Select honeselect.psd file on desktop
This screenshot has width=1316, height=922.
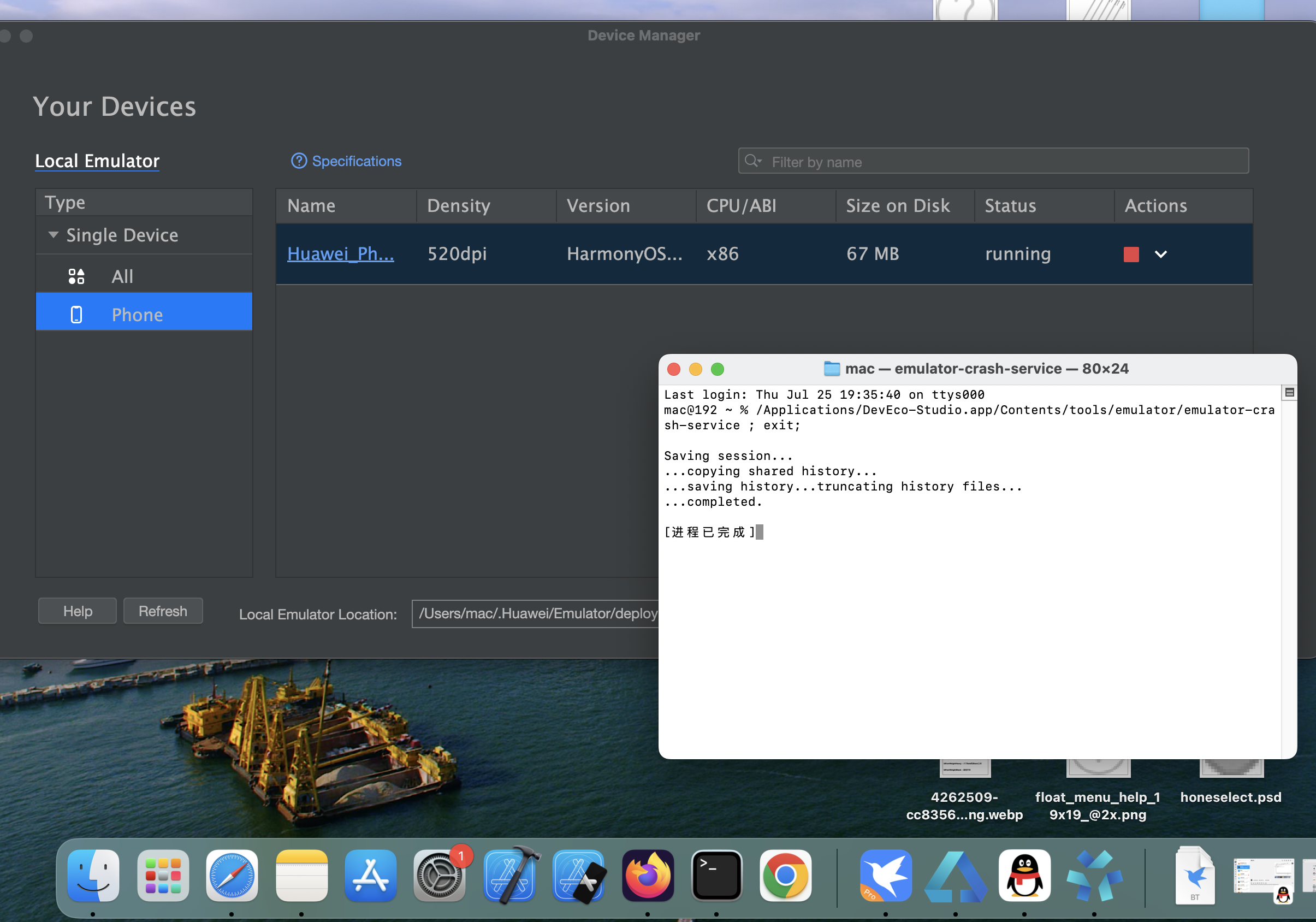click(1231, 797)
